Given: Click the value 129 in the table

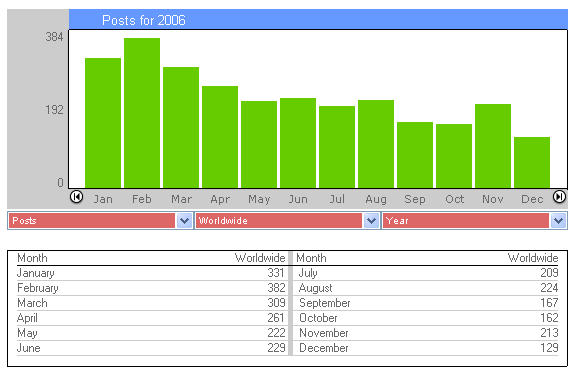Looking at the screenshot, I should click(x=549, y=348).
